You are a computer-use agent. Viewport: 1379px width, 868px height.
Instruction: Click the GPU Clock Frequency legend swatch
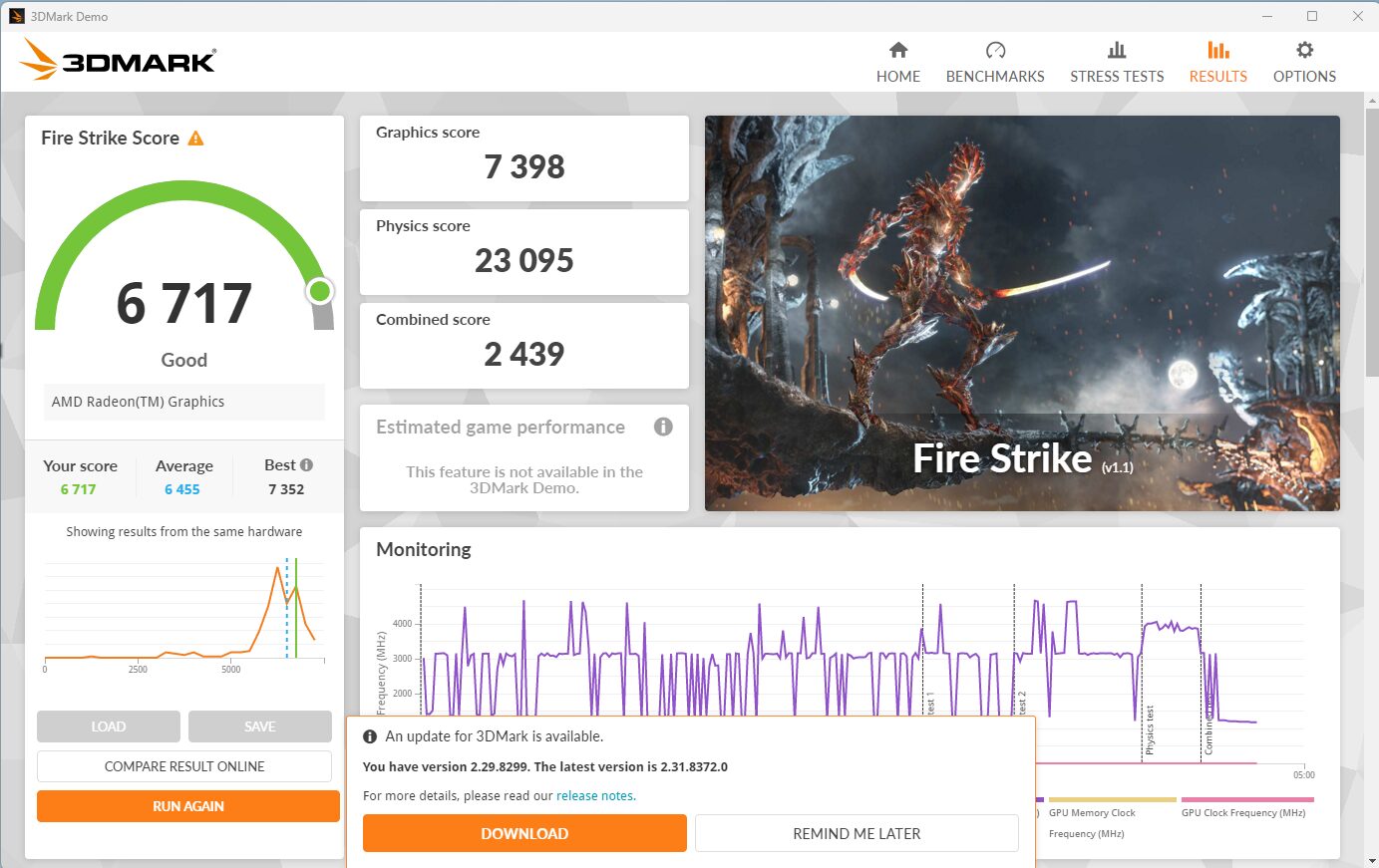[1247, 799]
